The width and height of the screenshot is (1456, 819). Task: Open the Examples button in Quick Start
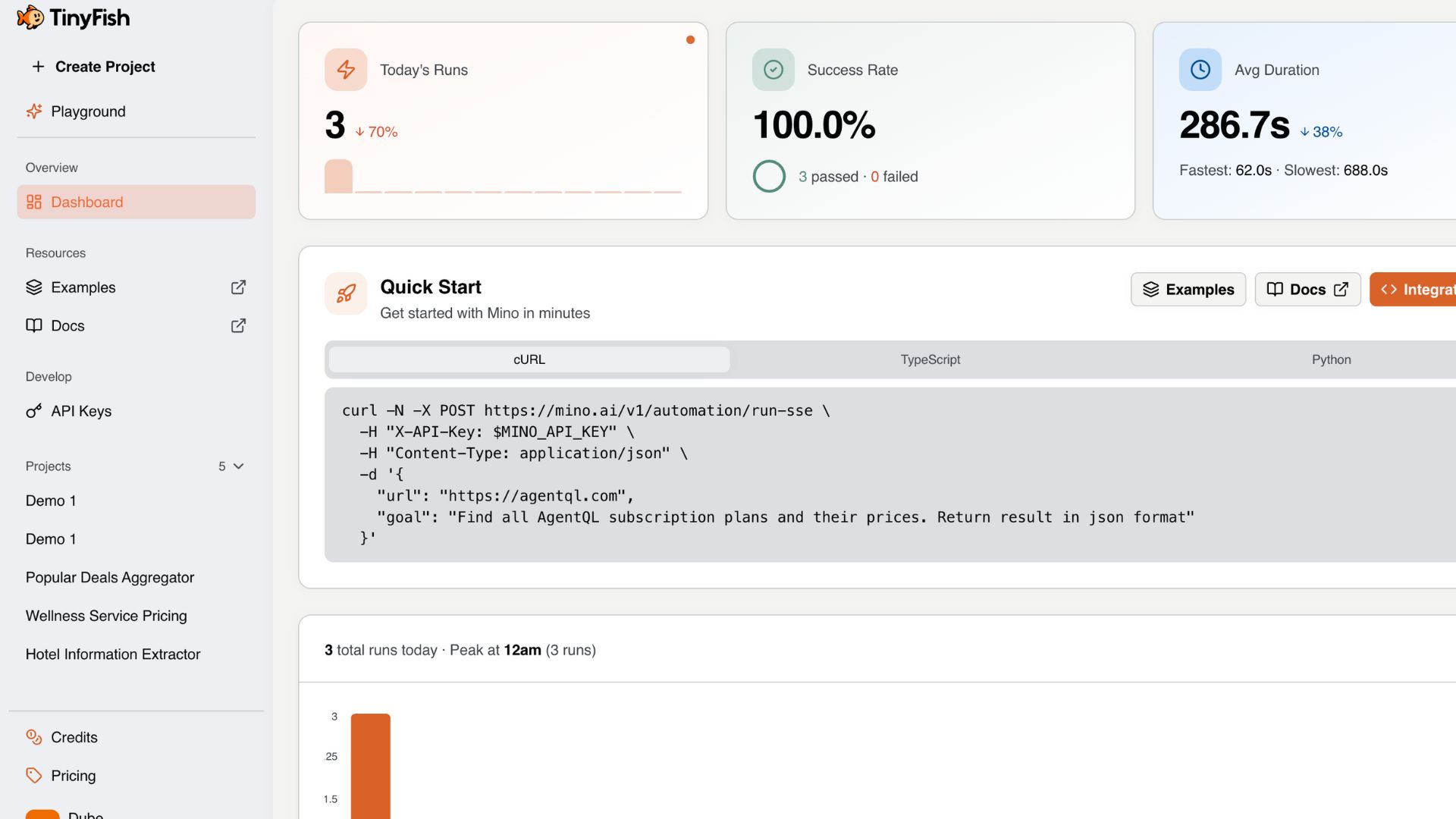tap(1188, 290)
